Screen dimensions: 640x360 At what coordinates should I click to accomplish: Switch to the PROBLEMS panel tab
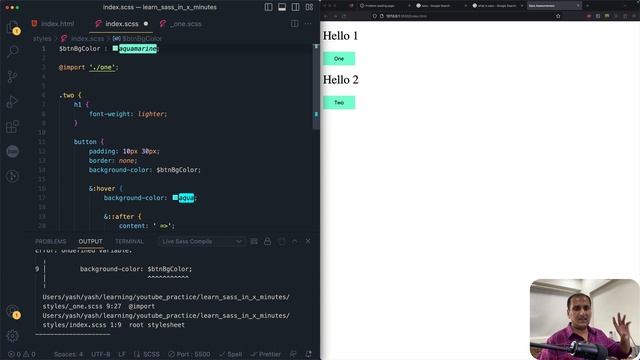51,241
